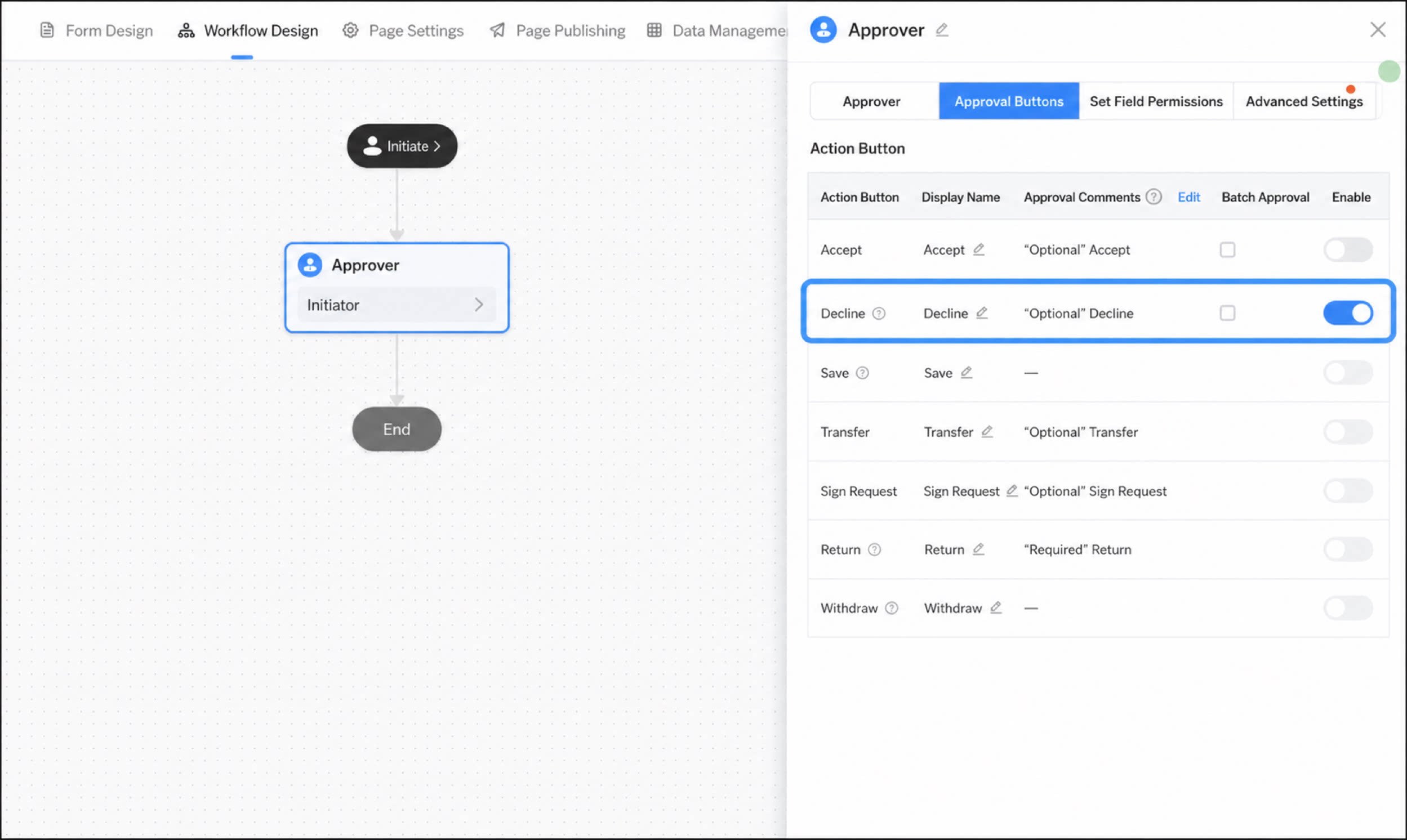Viewport: 1407px width, 840px height.
Task: Disable the Decline enable toggle
Action: click(1348, 313)
